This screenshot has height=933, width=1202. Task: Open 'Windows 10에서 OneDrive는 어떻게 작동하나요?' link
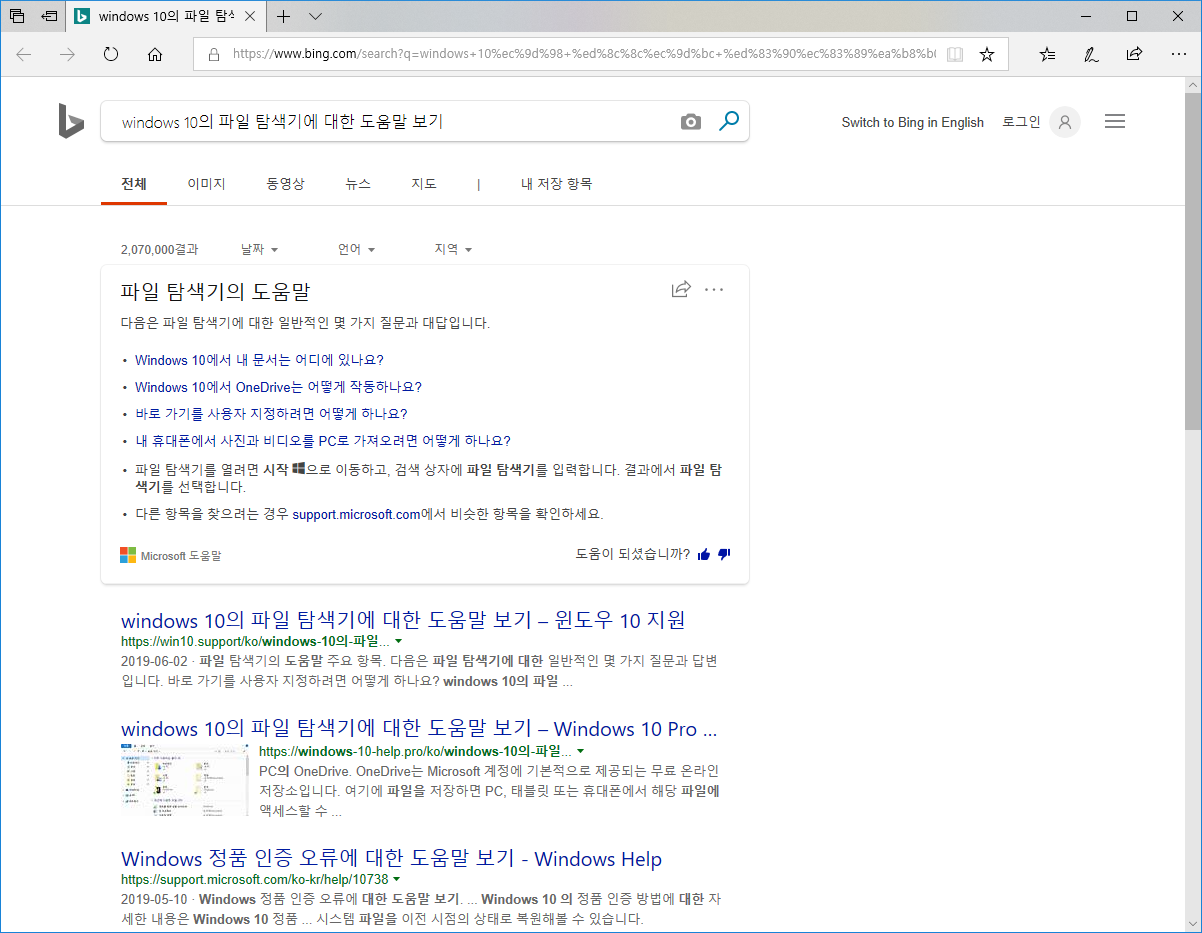[278, 387]
